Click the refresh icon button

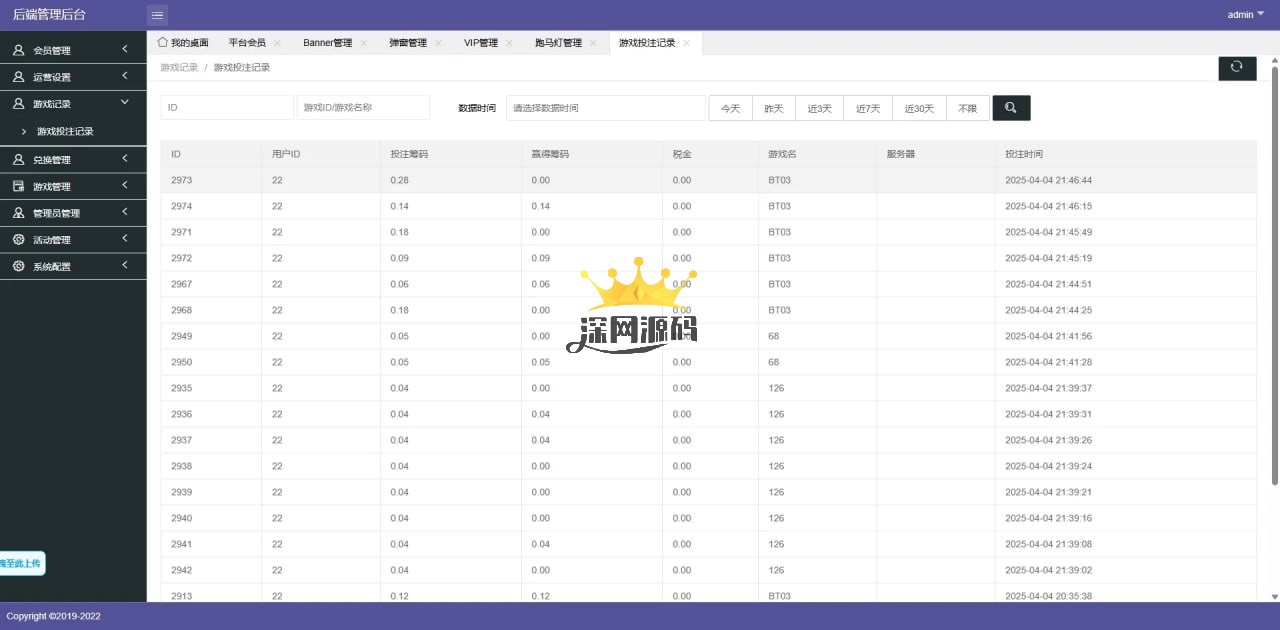pyautogui.click(x=1237, y=67)
